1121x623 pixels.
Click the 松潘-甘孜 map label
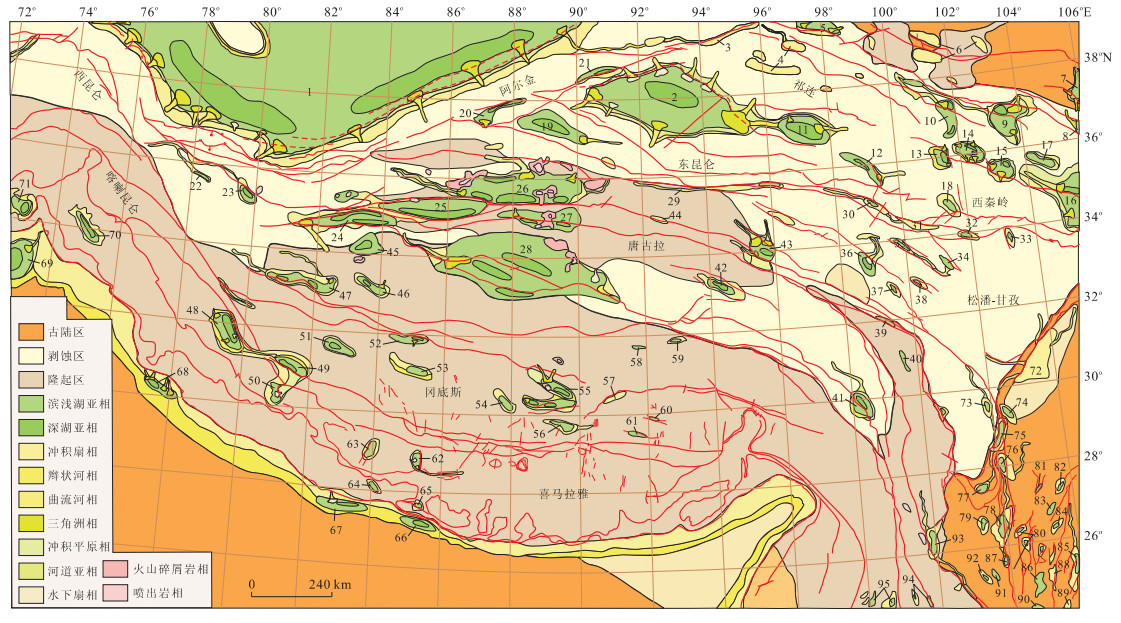[992, 300]
